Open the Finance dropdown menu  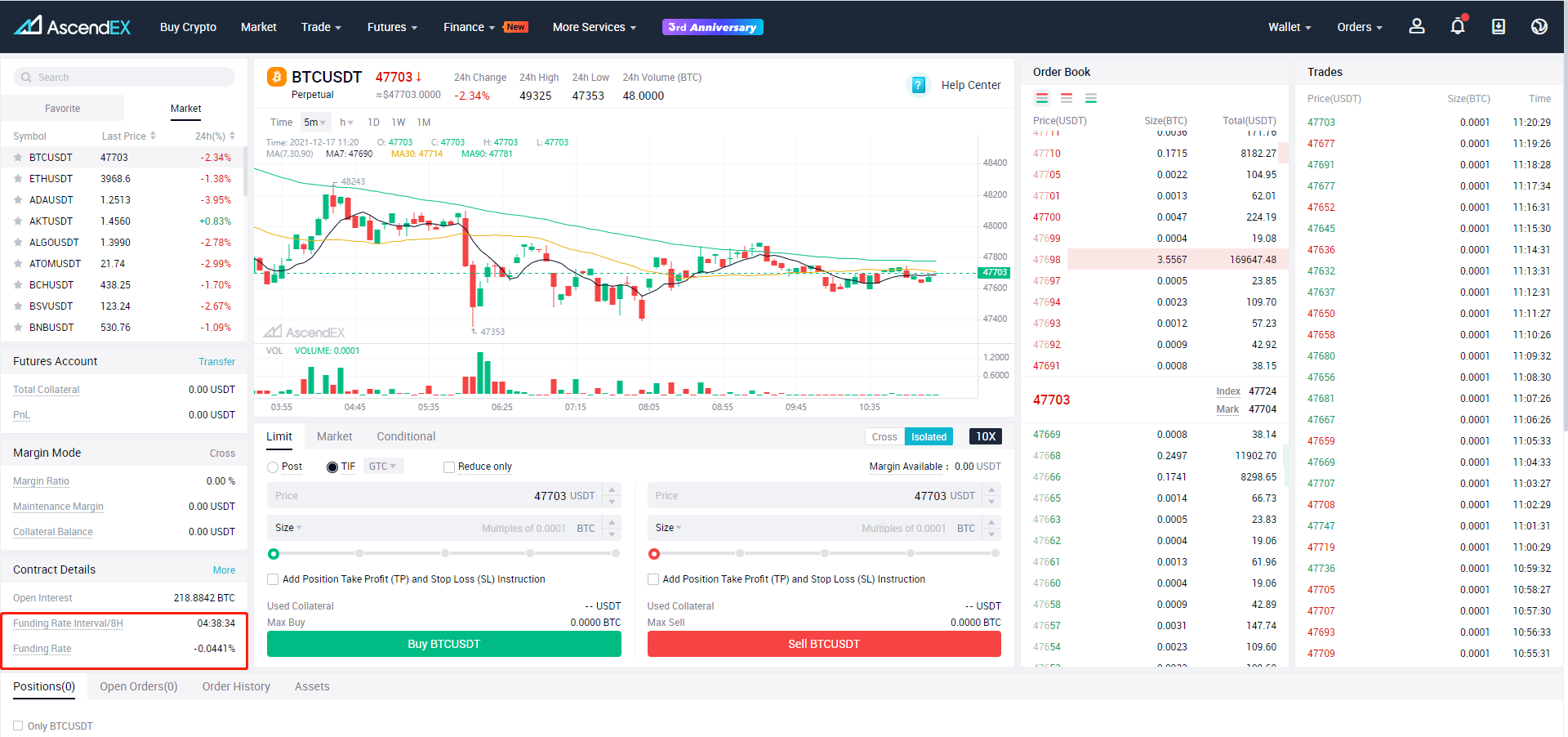coord(470,27)
